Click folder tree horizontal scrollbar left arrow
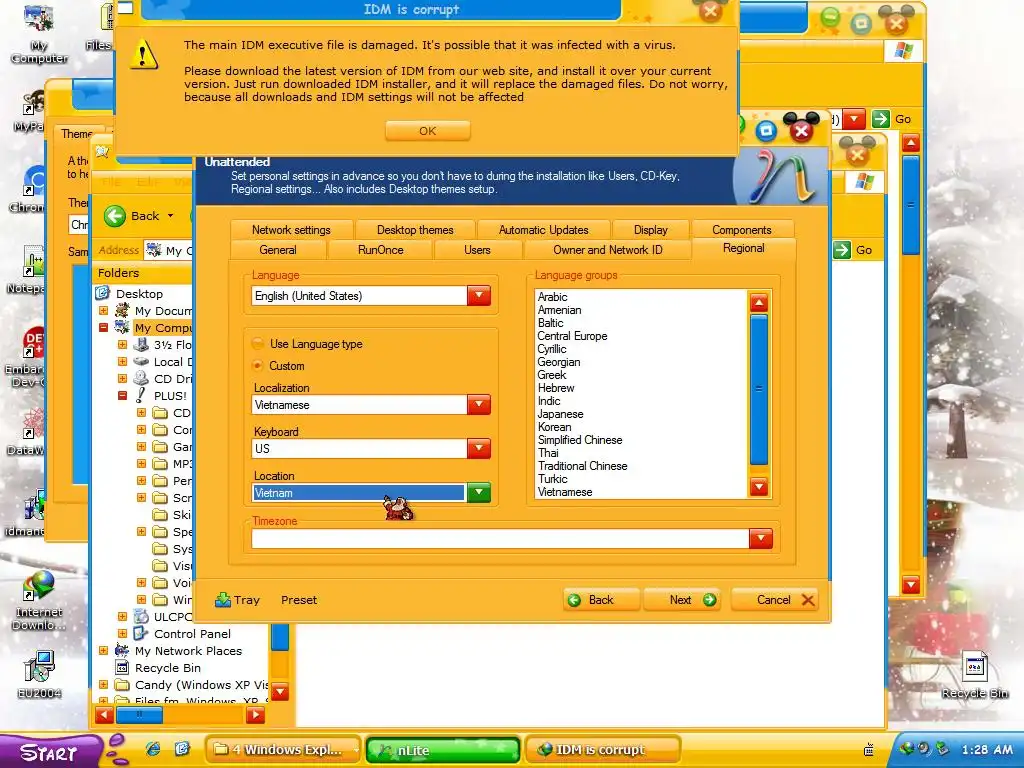This screenshot has width=1024, height=768. point(104,715)
